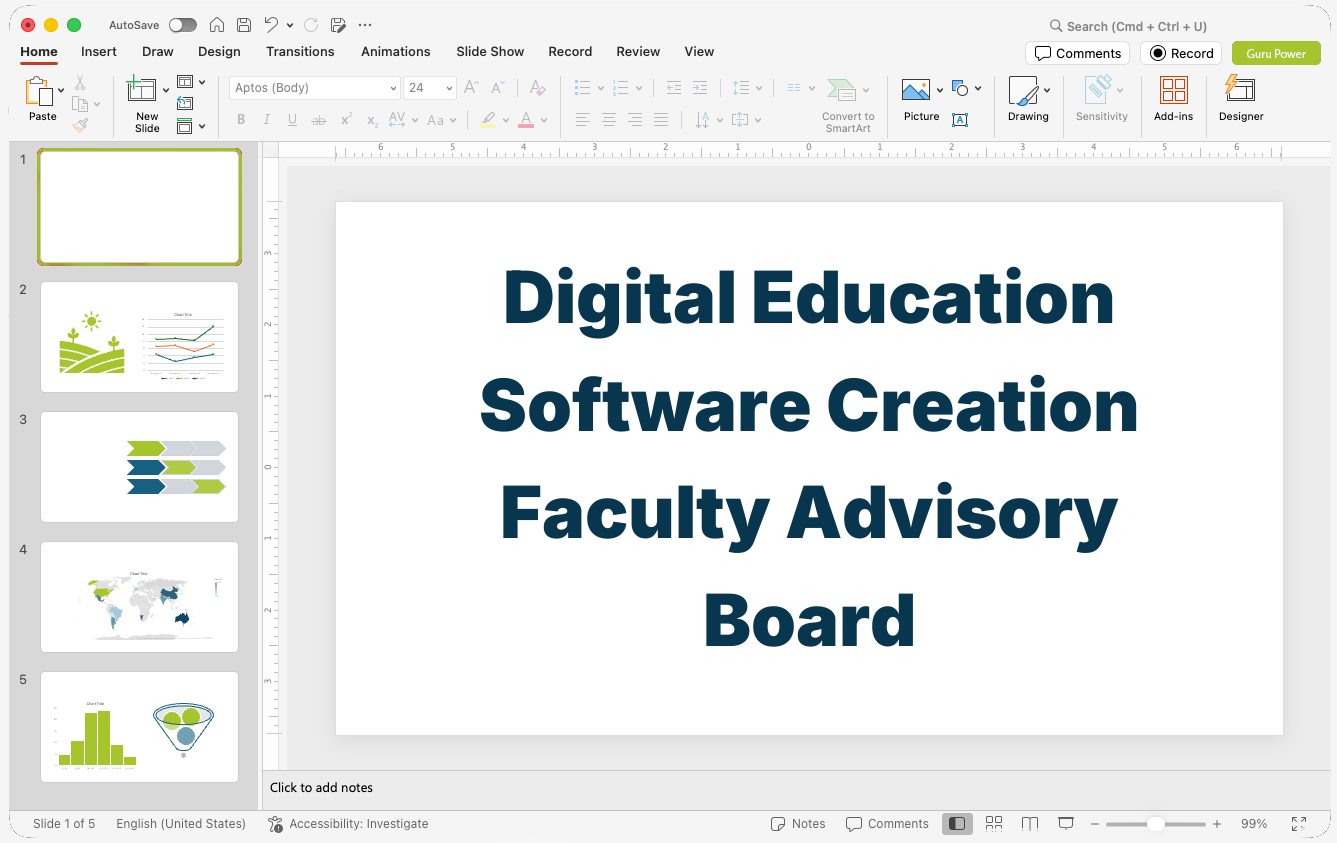Adjust the zoom slider in status bar
The width and height of the screenshot is (1337, 843).
point(1156,824)
